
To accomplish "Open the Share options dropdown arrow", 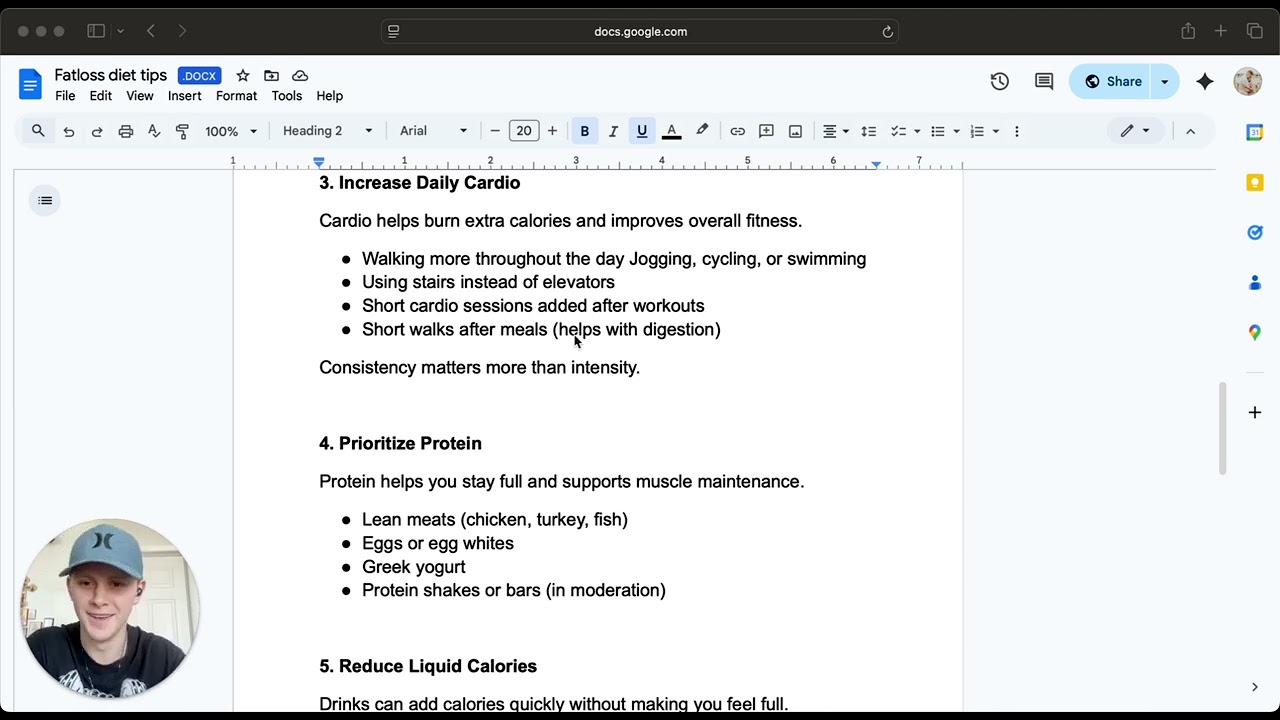I will 1164,82.
